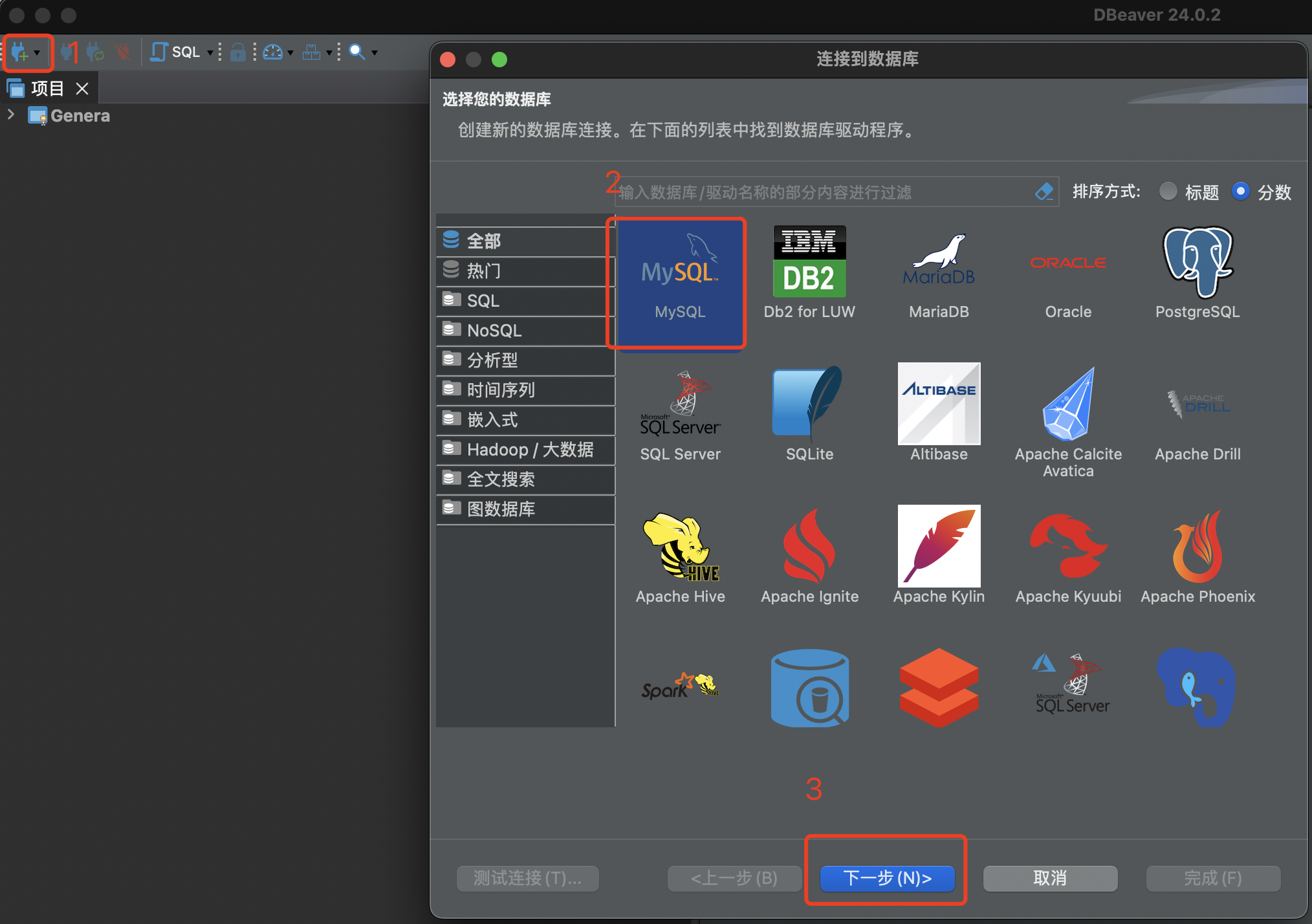This screenshot has width=1312, height=924.
Task: Sort drivers by 分数 radio button
Action: point(1240,191)
